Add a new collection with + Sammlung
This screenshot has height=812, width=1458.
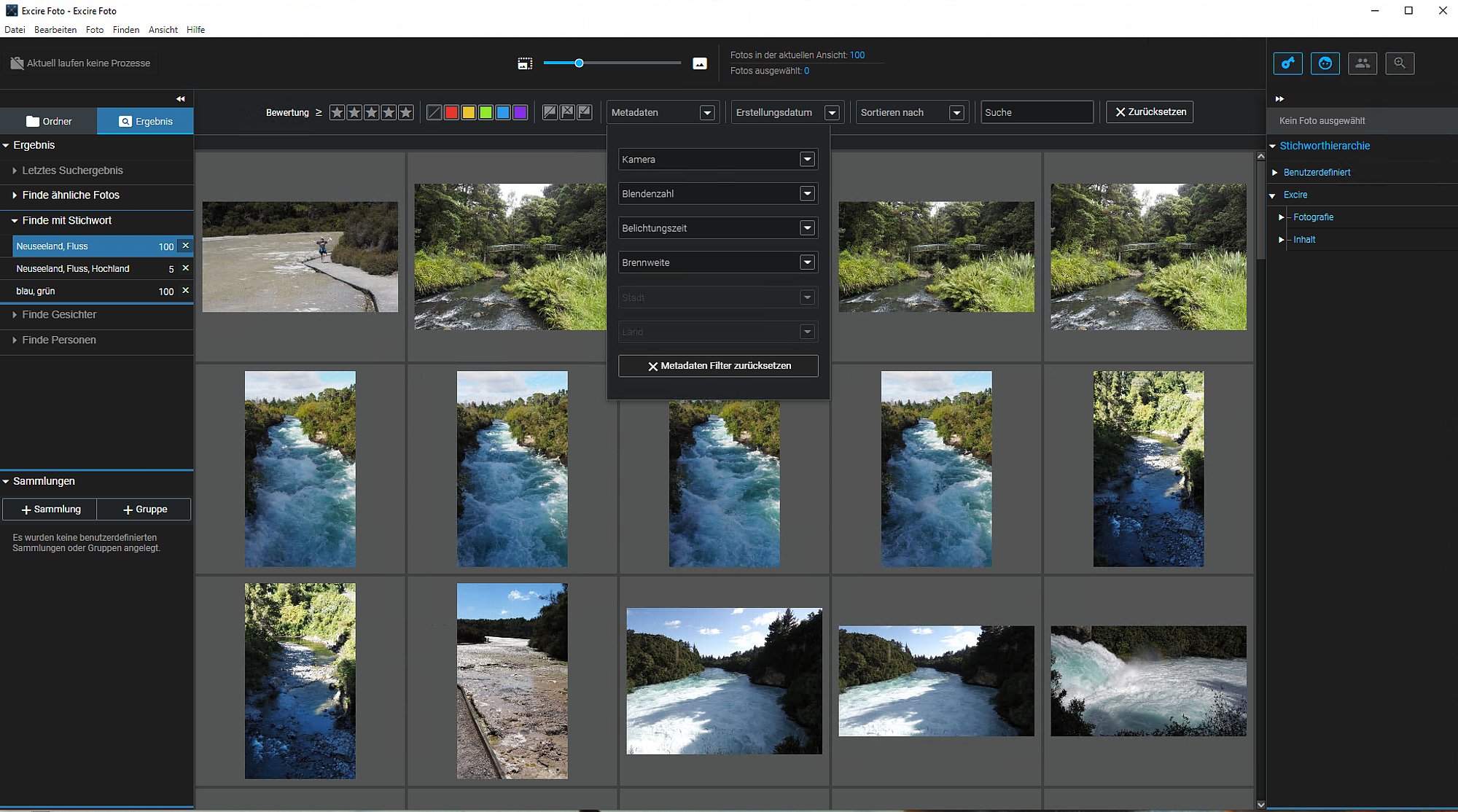[x=50, y=510]
